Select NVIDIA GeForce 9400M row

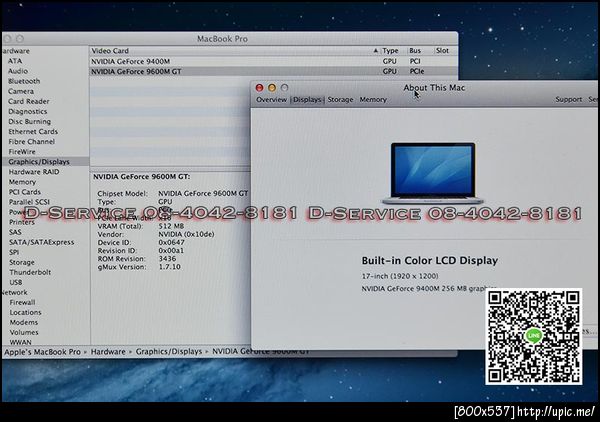click(274, 61)
